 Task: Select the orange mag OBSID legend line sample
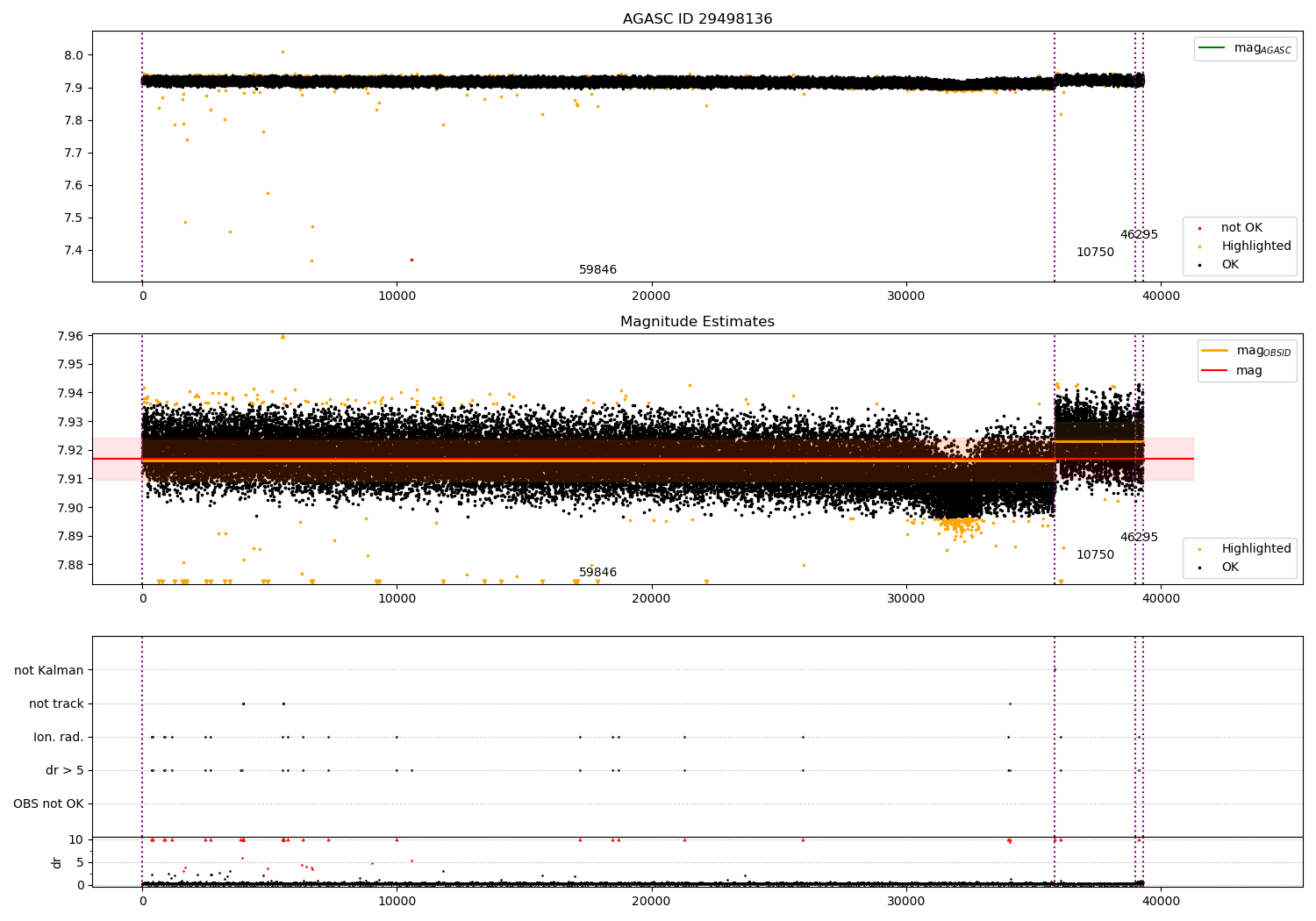pyautogui.click(x=1214, y=351)
